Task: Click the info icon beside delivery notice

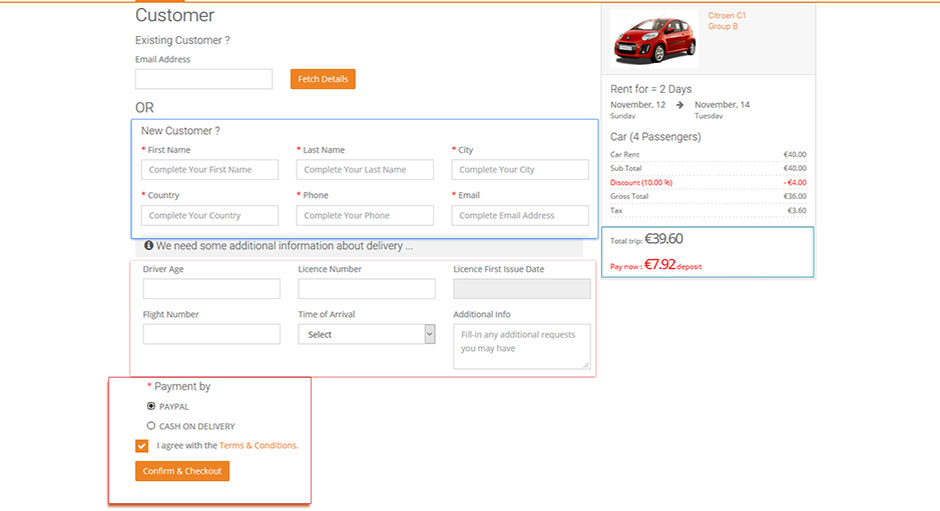Action: (x=149, y=246)
